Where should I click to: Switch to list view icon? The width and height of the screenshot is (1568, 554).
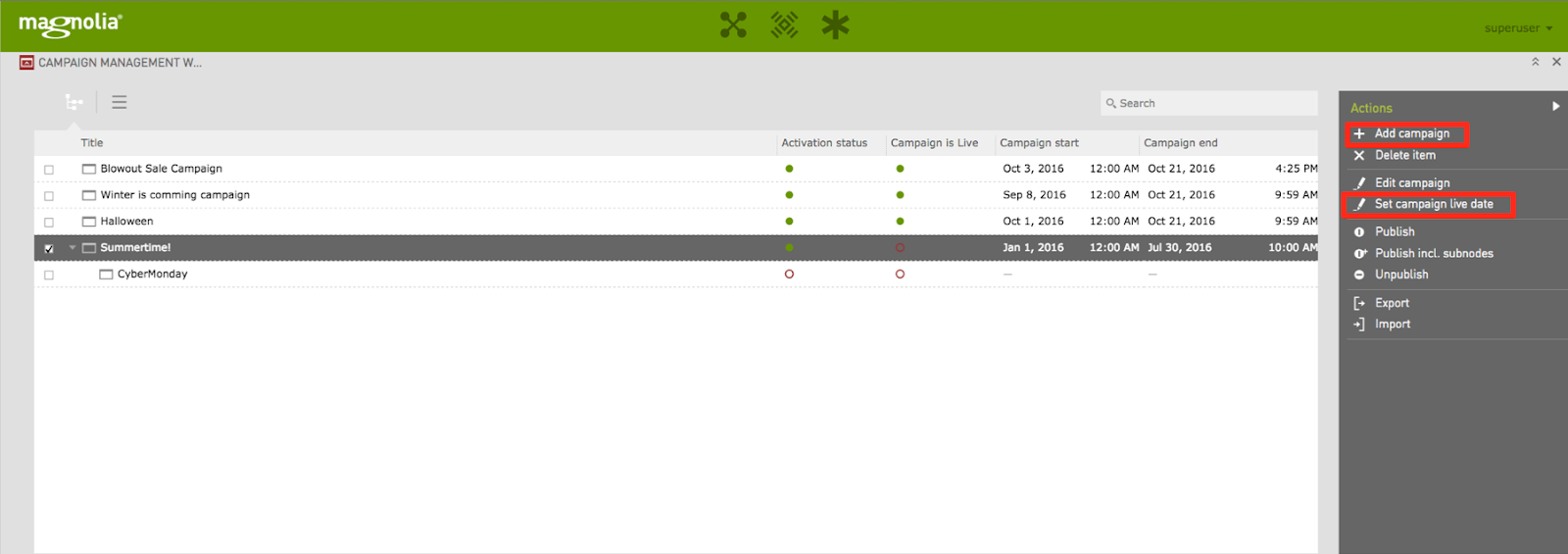point(119,102)
